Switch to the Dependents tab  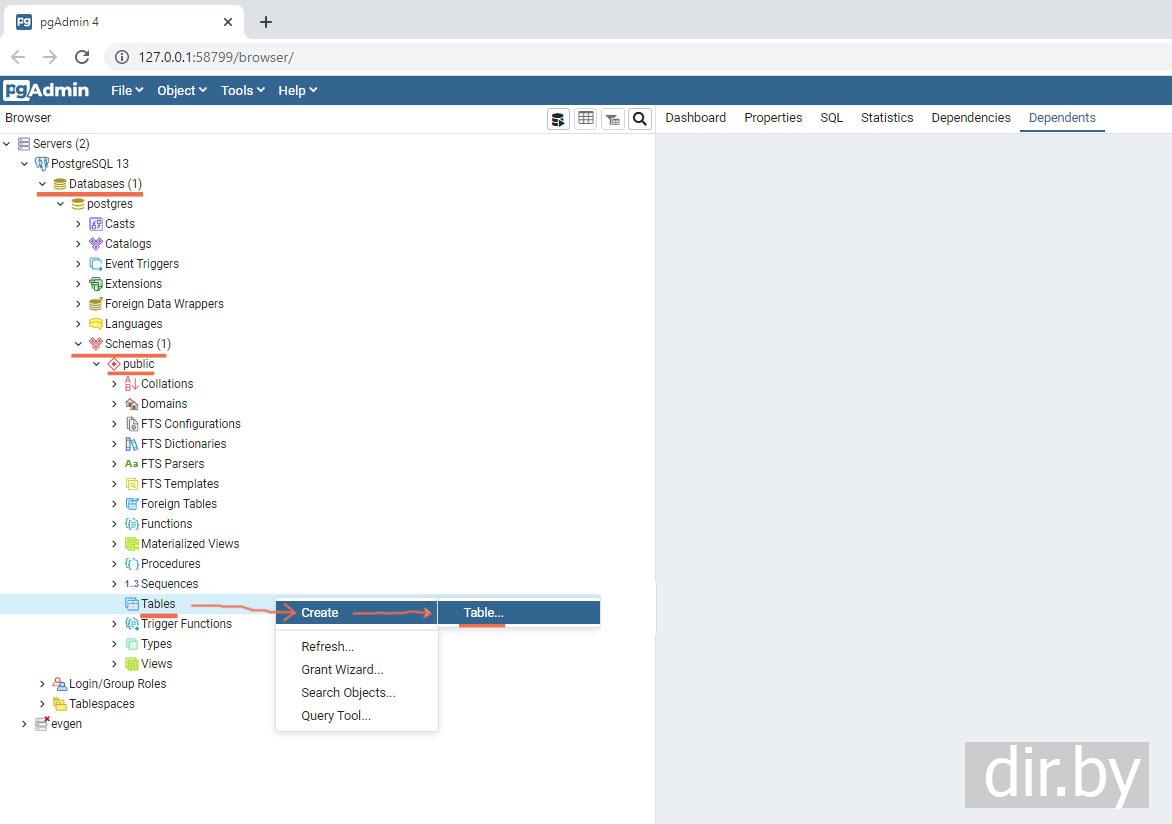click(x=1061, y=118)
